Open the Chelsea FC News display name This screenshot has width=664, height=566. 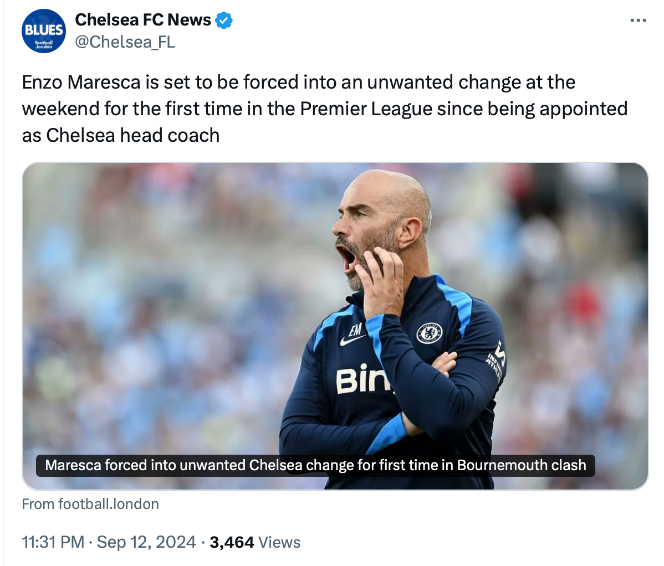pyautogui.click(x=142, y=21)
